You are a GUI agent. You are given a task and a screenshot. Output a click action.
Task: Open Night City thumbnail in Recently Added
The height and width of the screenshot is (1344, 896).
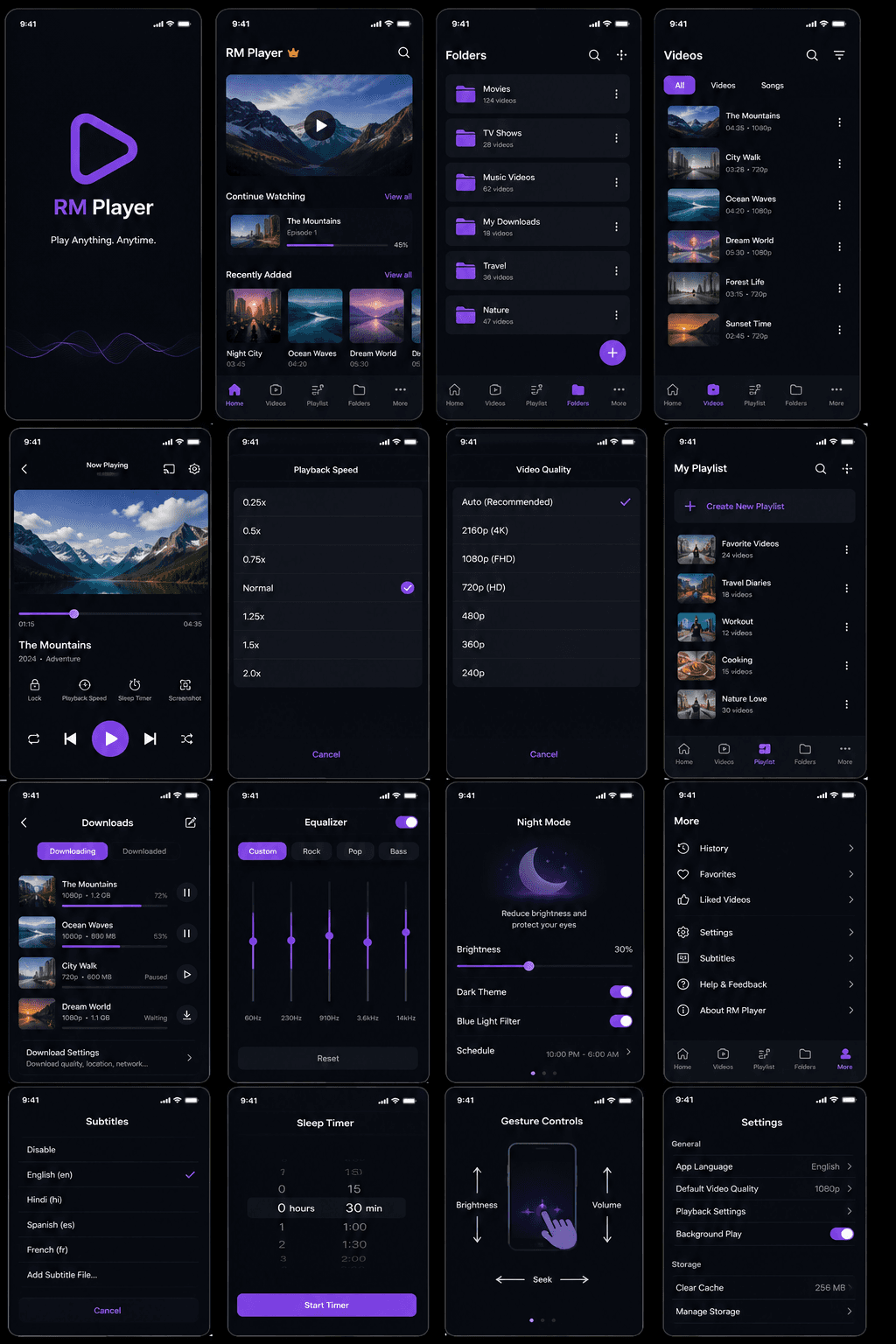(x=254, y=316)
